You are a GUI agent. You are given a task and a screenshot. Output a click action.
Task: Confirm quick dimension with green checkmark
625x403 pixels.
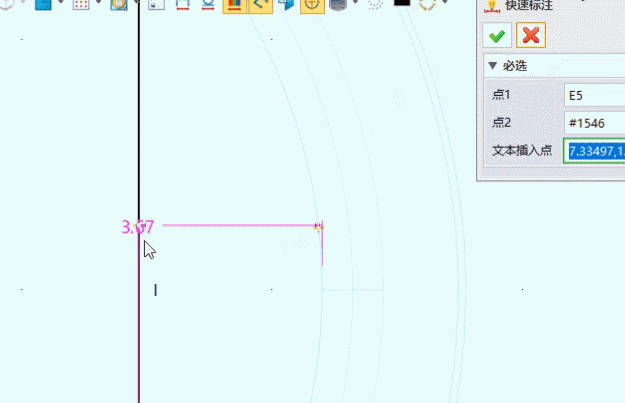(497, 35)
